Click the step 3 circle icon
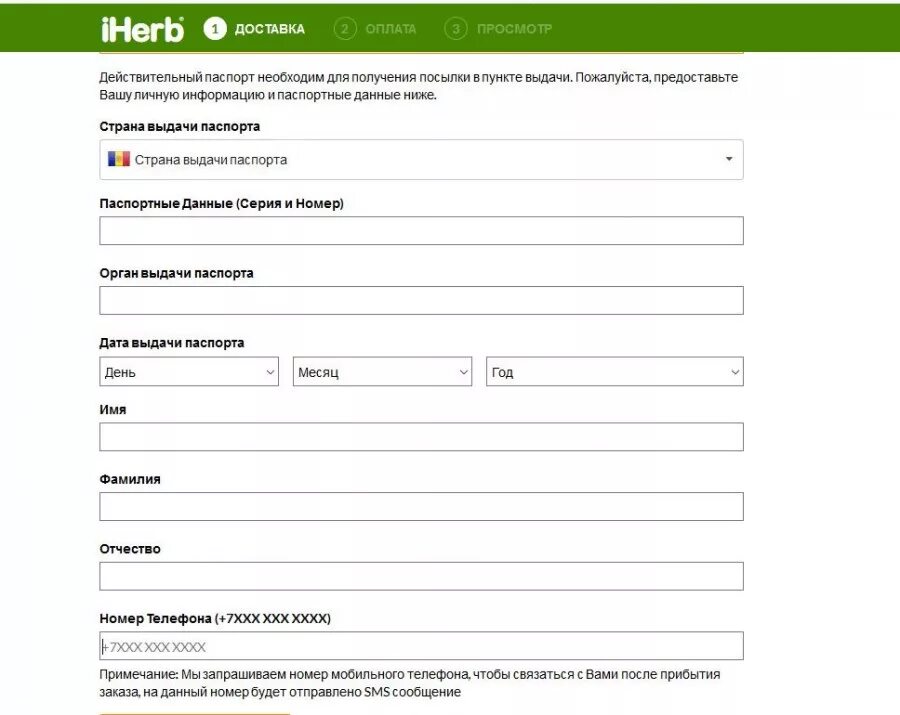900x715 pixels. tap(456, 29)
